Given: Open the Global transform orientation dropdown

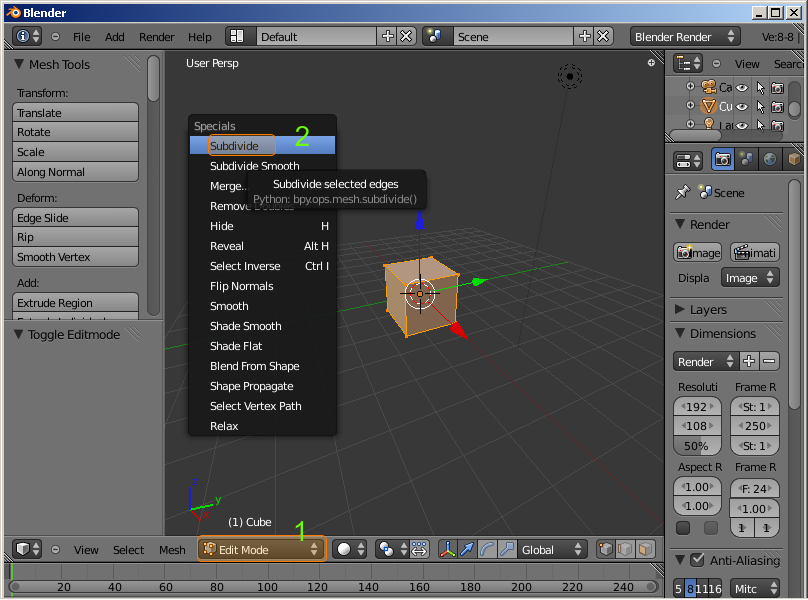Looking at the screenshot, I should [552, 549].
